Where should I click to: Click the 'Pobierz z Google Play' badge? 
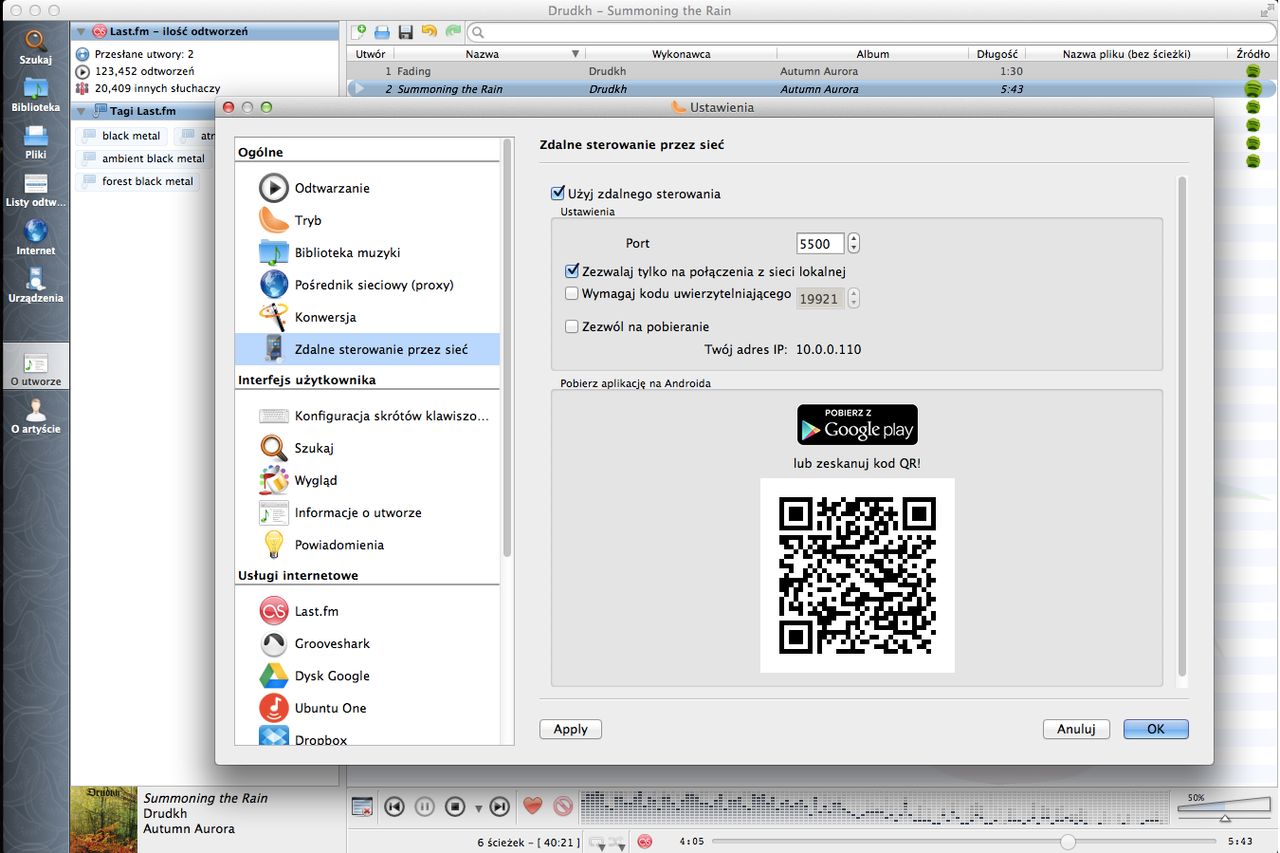856,423
